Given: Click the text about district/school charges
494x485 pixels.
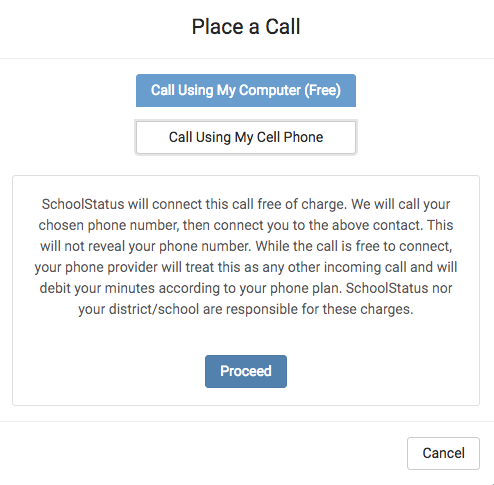Looking at the screenshot, I should tap(246, 309).
